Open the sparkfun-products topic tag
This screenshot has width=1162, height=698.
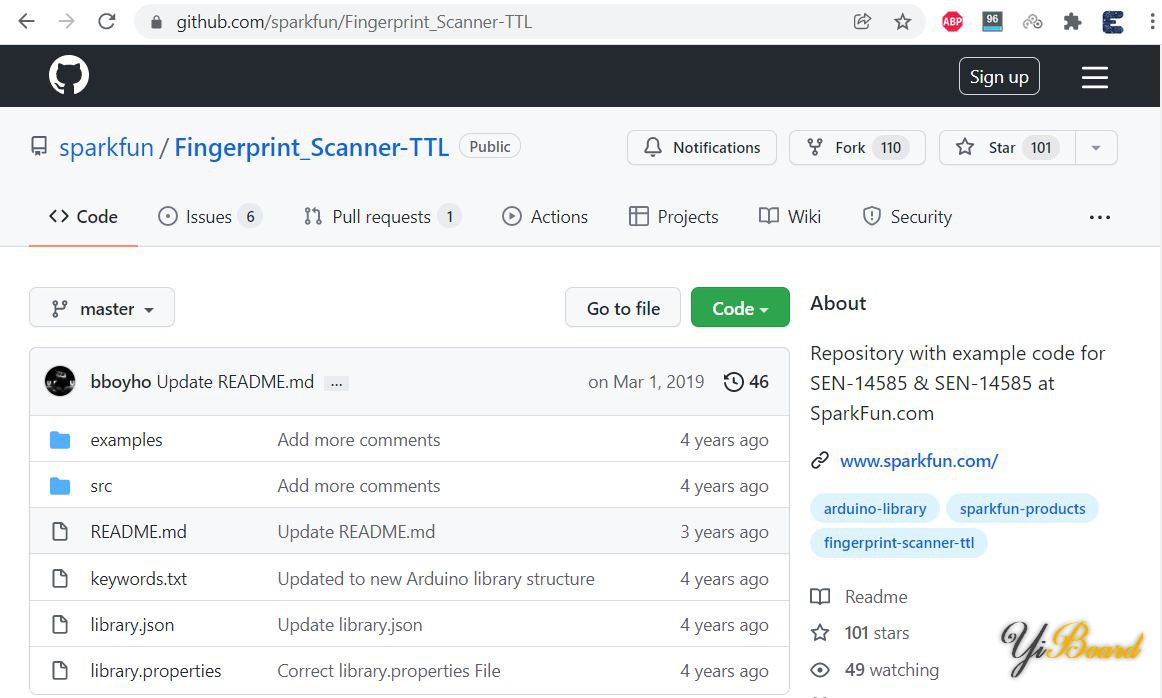(x=1023, y=508)
